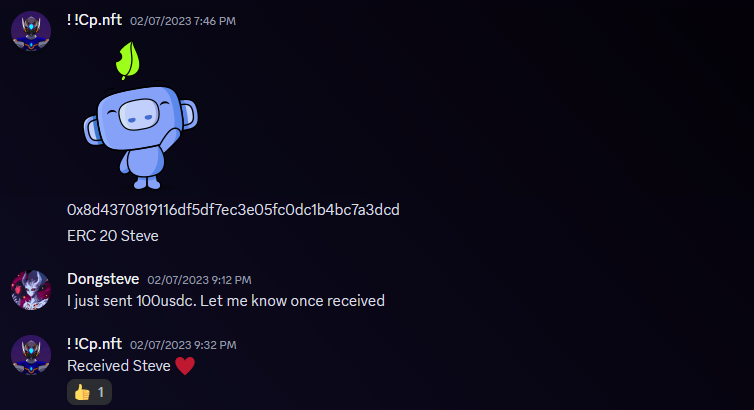Click the timestamp 02/07/2023 7:46 PM
The width and height of the screenshot is (754, 410).
pos(183,21)
